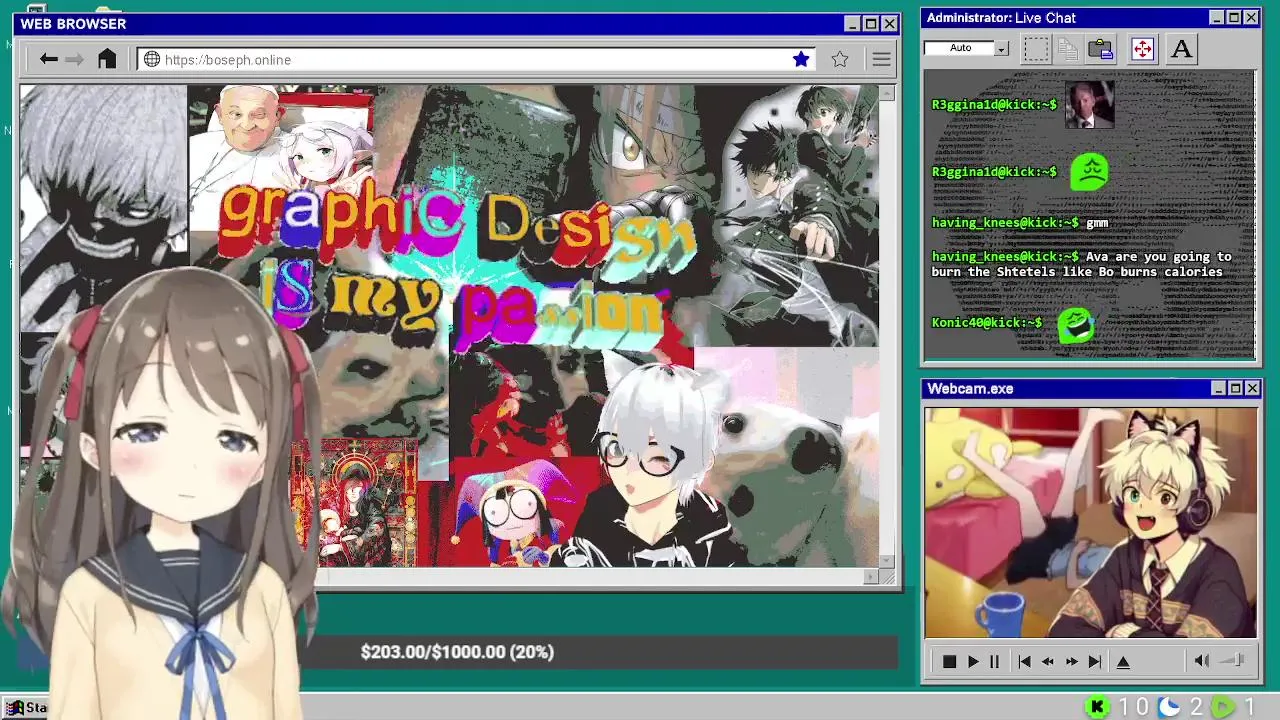Screen dimensions: 1280x720
Task: Pause the Webcam.exe playback
Action: point(994,662)
